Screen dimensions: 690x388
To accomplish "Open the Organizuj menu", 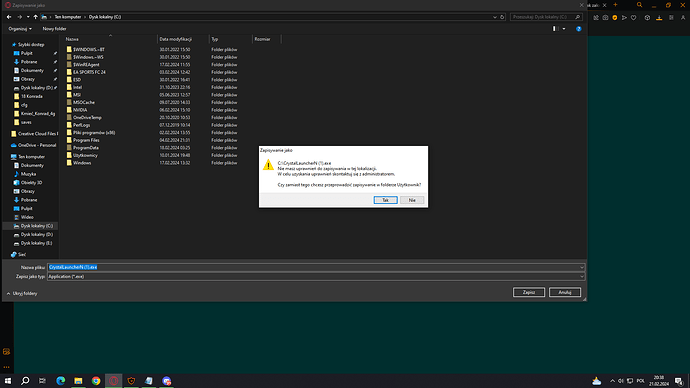I will point(20,29).
